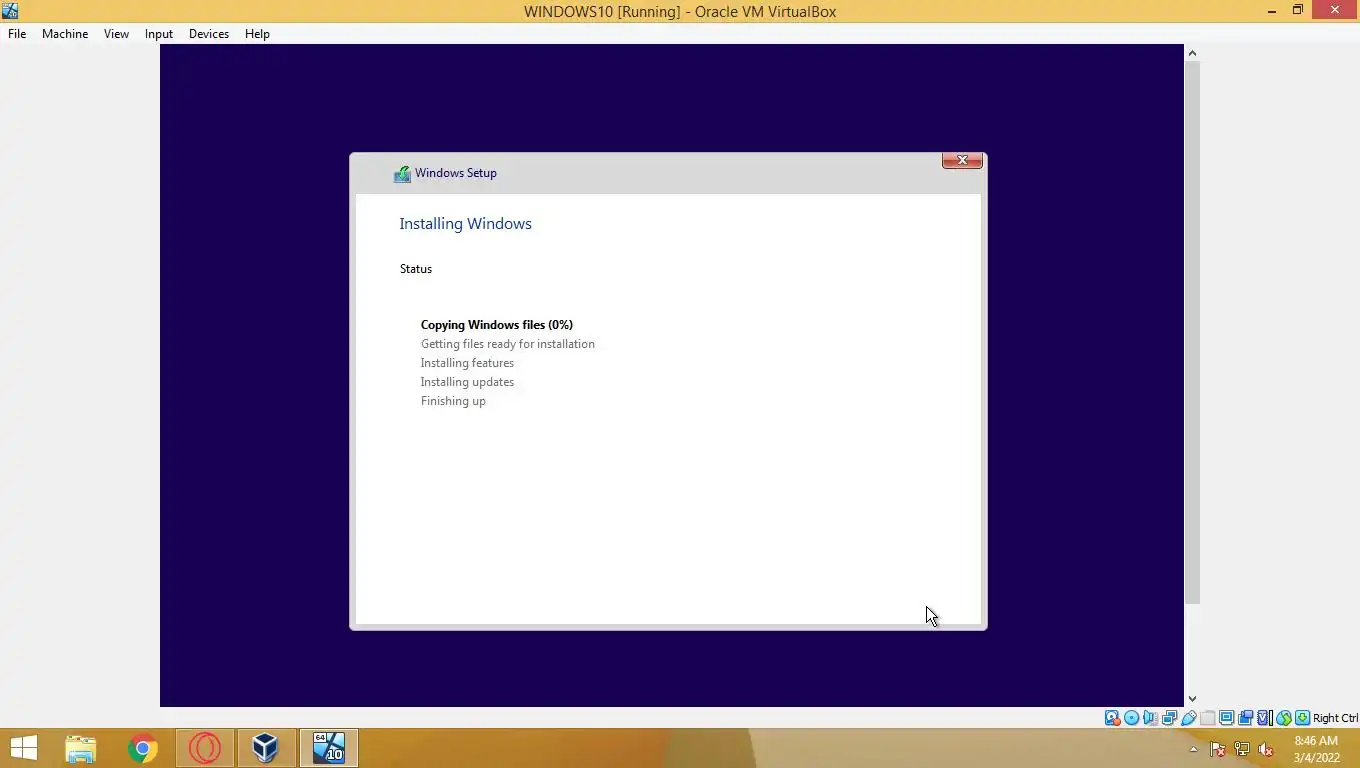
Task: Click the keyboard capture arrow icon
Action: click(1302, 718)
